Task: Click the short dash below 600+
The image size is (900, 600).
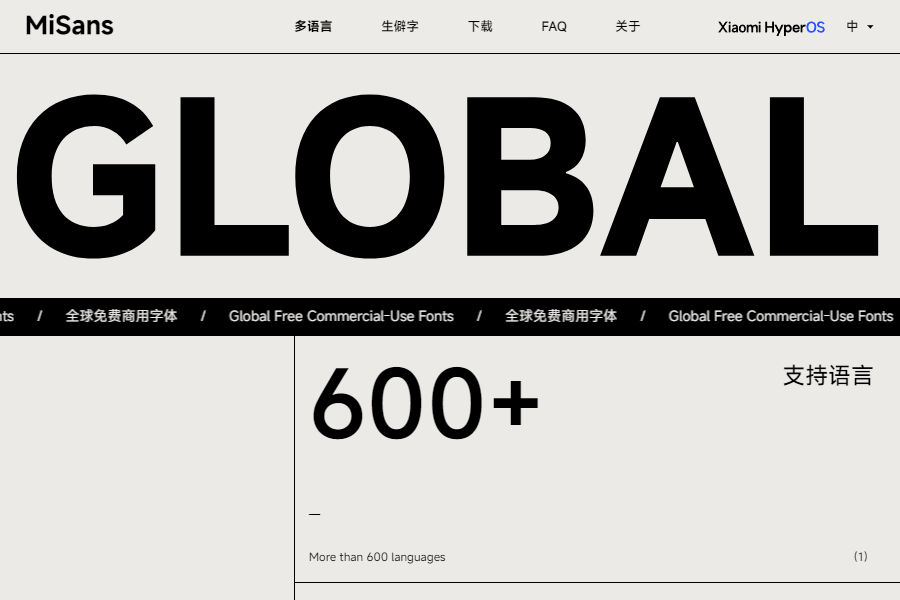Action: [x=315, y=515]
